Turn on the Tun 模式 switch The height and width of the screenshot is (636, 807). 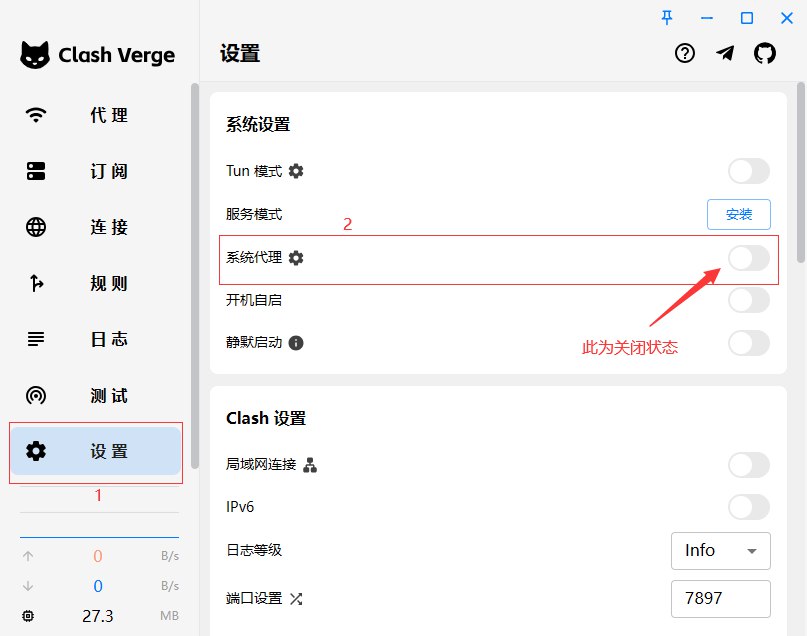pos(748,171)
